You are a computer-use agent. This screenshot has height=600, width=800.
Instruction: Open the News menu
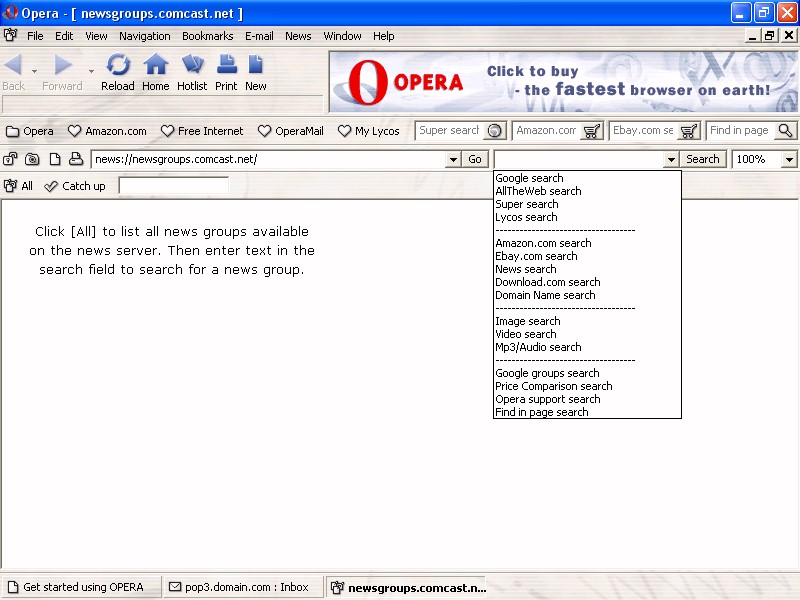(x=298, y=36)
